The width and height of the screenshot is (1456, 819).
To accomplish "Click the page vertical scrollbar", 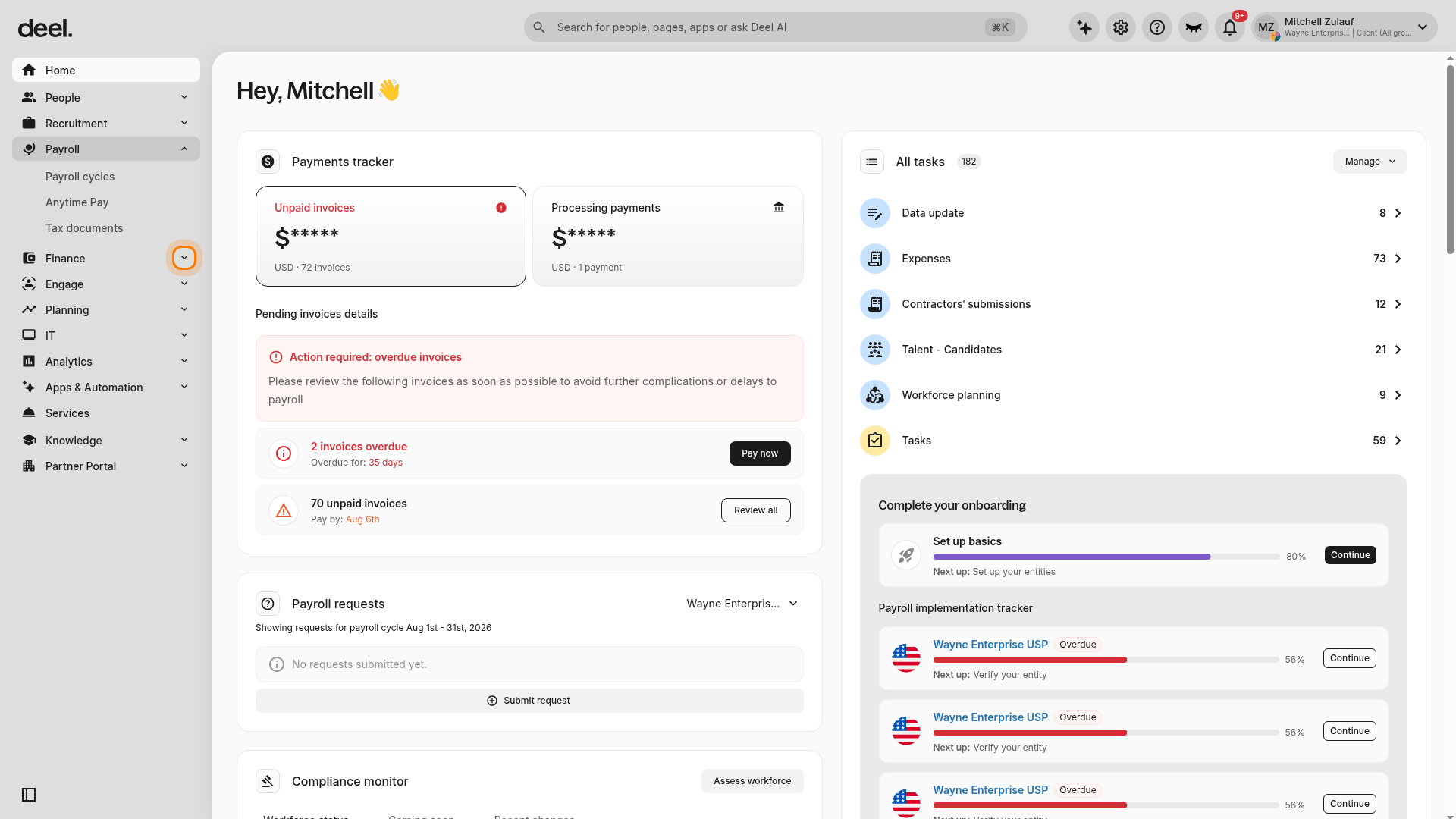I will 1450,159.
